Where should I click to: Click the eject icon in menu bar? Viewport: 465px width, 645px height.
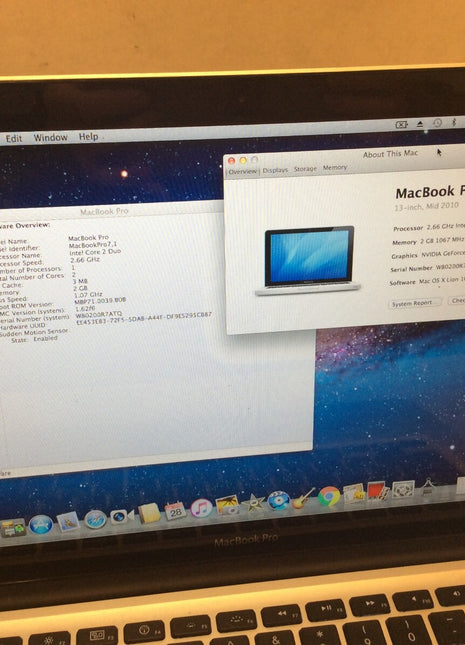pyautogui.click(x=420, y=123)
